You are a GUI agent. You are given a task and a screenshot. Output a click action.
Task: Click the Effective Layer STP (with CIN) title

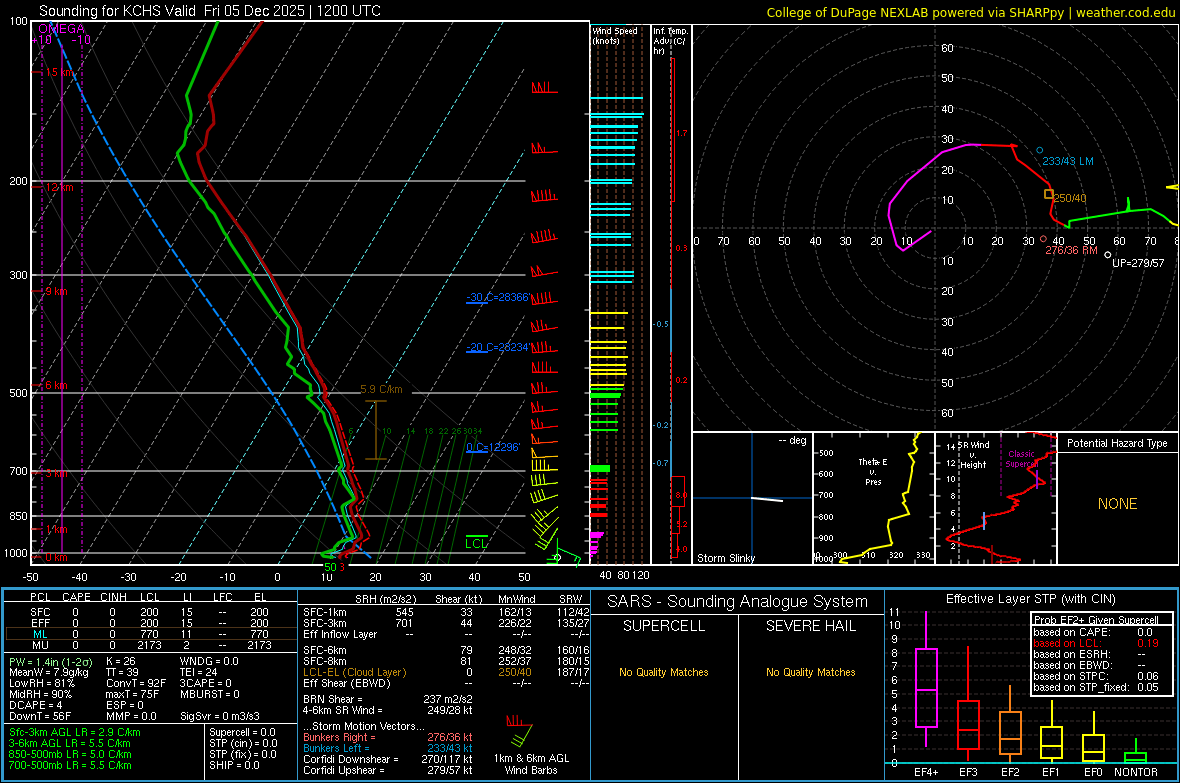(1030, 599)
